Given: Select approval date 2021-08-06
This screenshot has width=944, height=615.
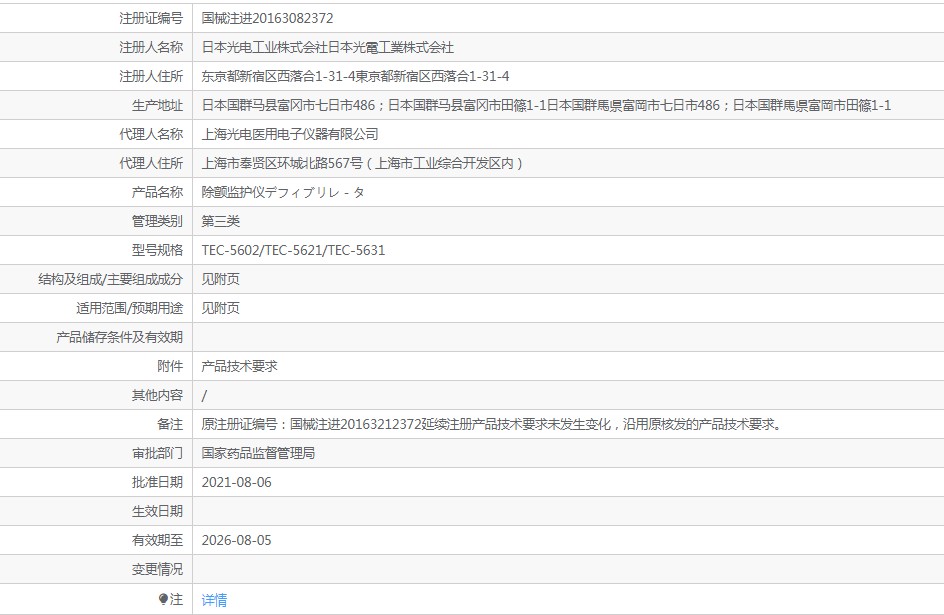Looking at the screenshot, I should pyautogui.click(x=237, y=482).
